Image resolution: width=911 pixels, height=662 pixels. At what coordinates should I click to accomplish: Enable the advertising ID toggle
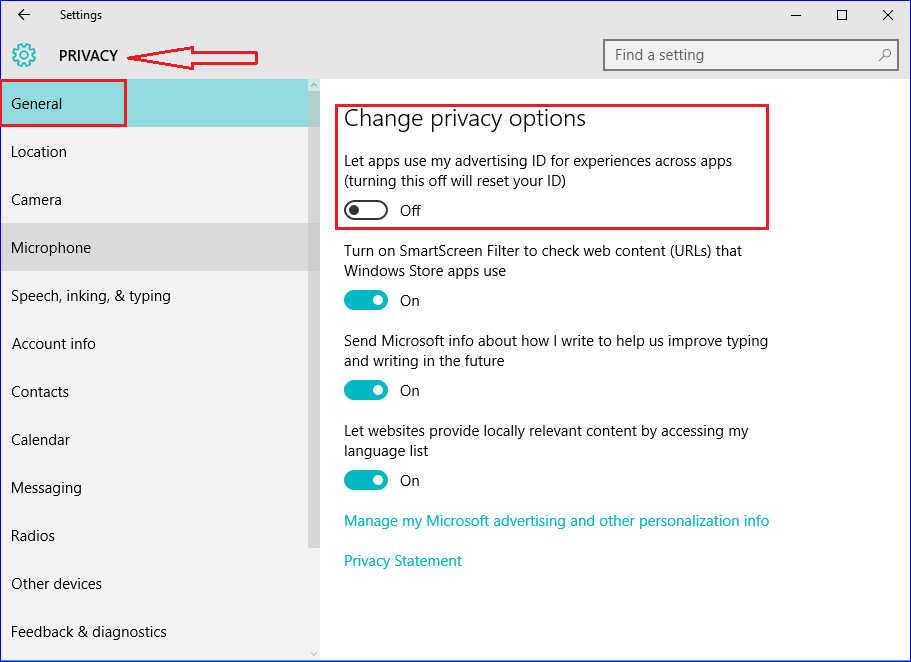click(366, 210)
